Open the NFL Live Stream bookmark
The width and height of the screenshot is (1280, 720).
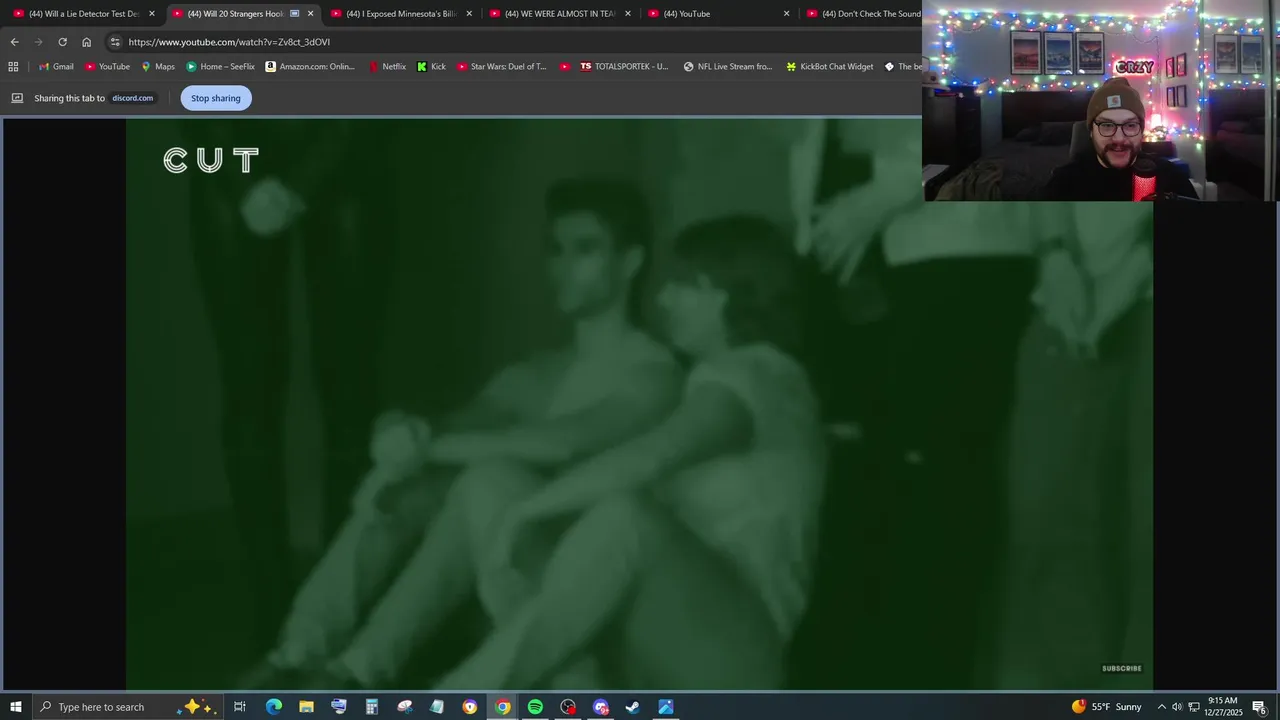tap(728, 66)
